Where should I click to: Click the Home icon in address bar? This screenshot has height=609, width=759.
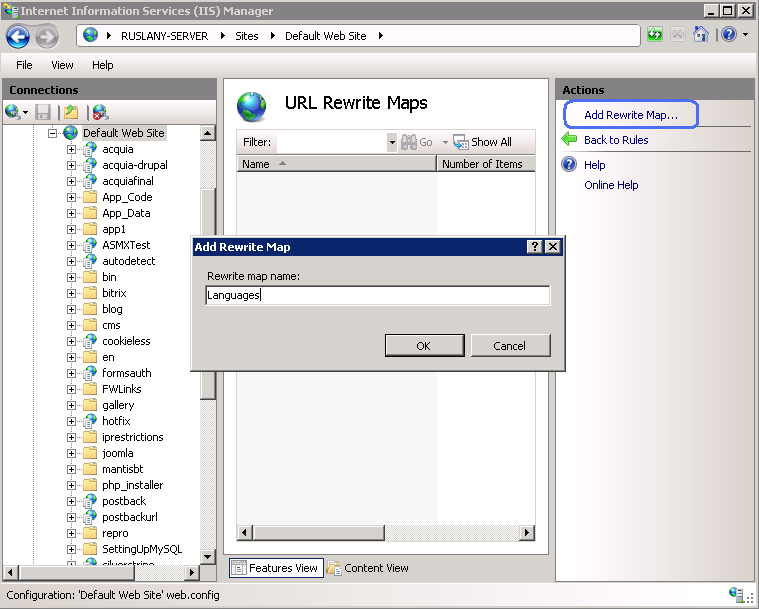coord(700,35)
